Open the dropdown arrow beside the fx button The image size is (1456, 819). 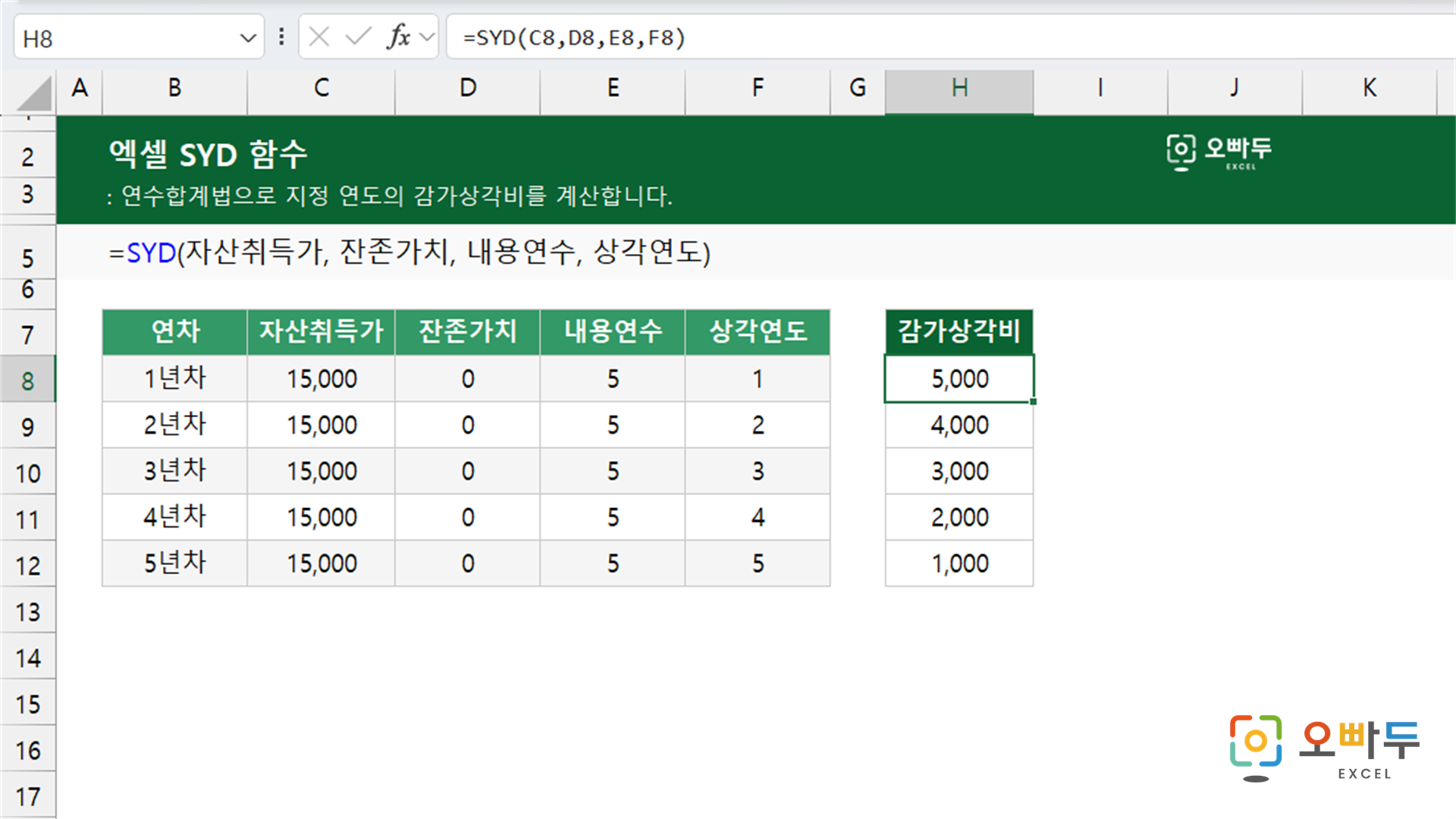point(427,36)
